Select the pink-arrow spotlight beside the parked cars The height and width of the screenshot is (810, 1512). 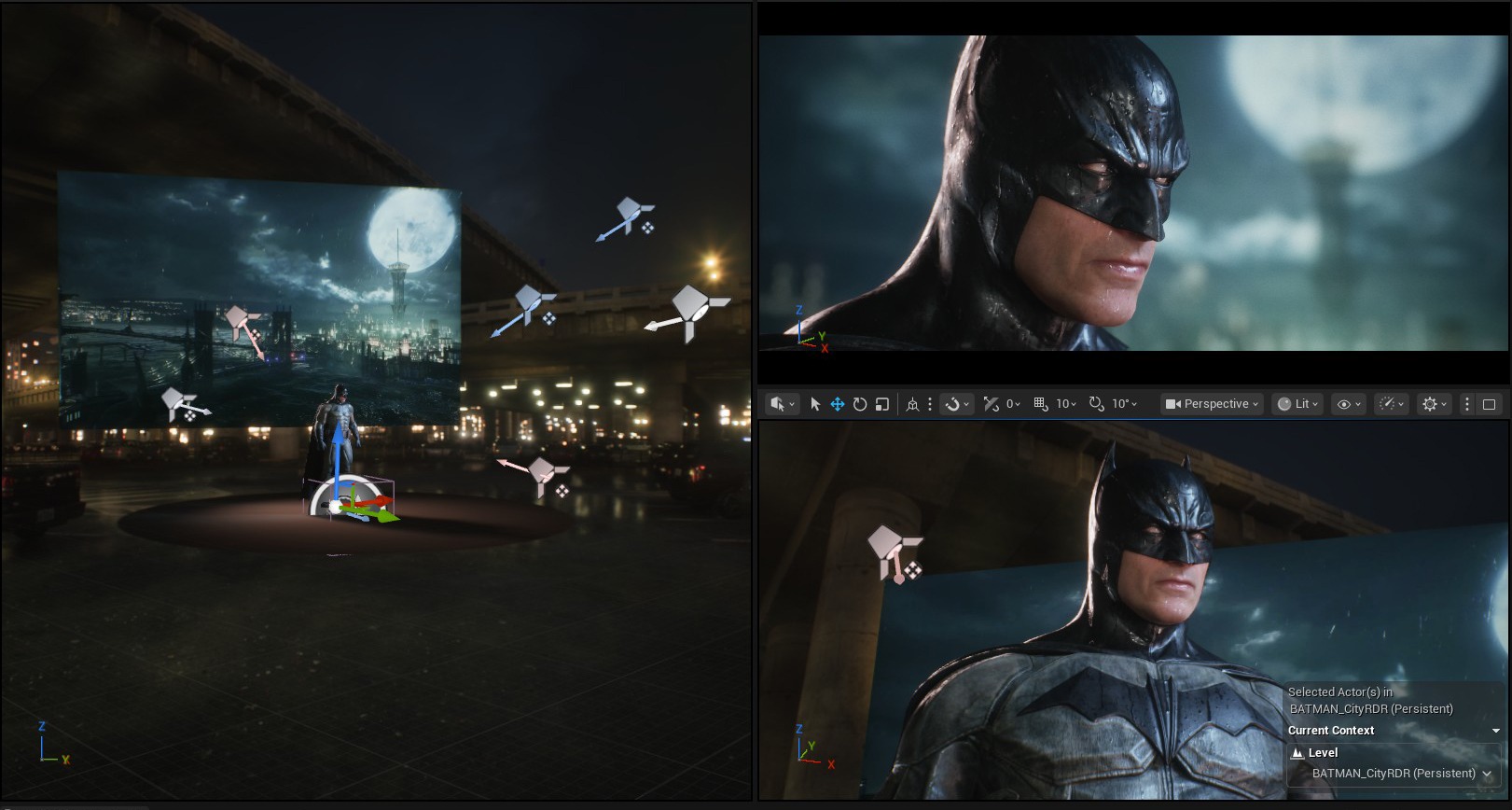click(x=543, y=474)
